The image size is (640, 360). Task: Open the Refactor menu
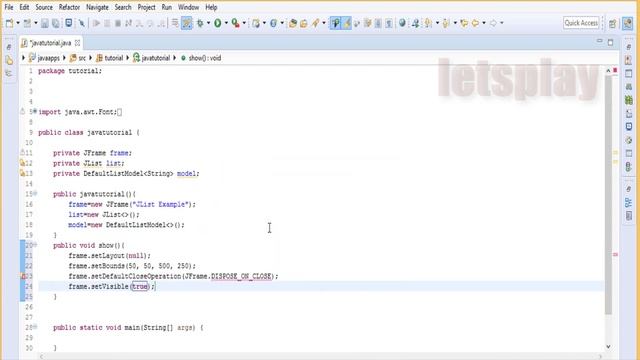pyautogui.click(x=69, y=7)
